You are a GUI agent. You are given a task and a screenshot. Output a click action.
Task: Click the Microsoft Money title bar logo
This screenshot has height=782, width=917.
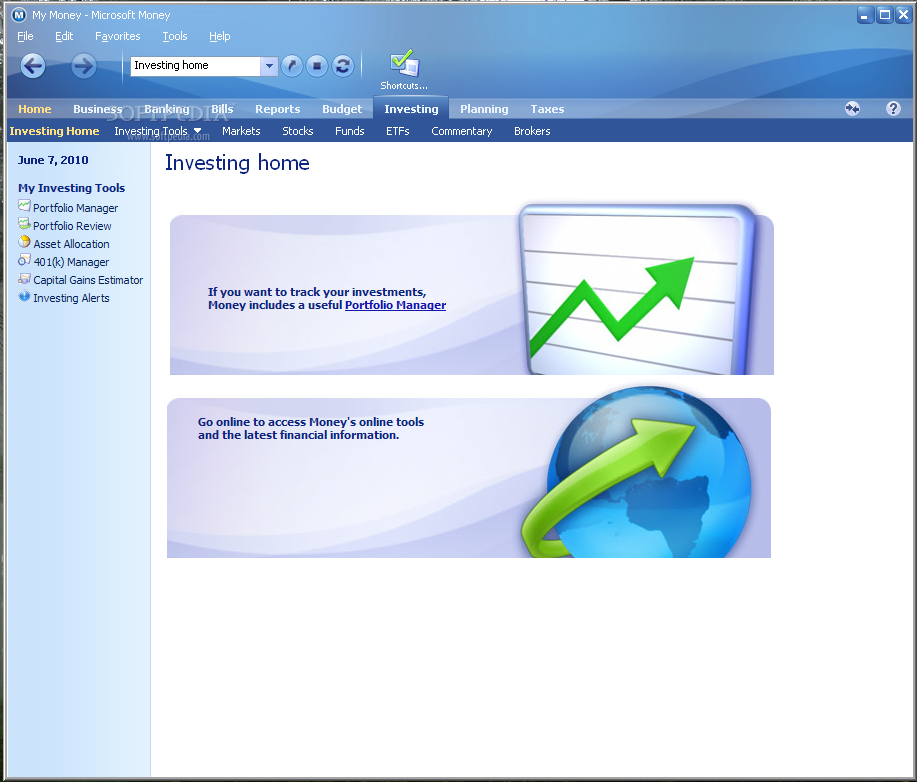pyautogui.click(x=19, y=15)
